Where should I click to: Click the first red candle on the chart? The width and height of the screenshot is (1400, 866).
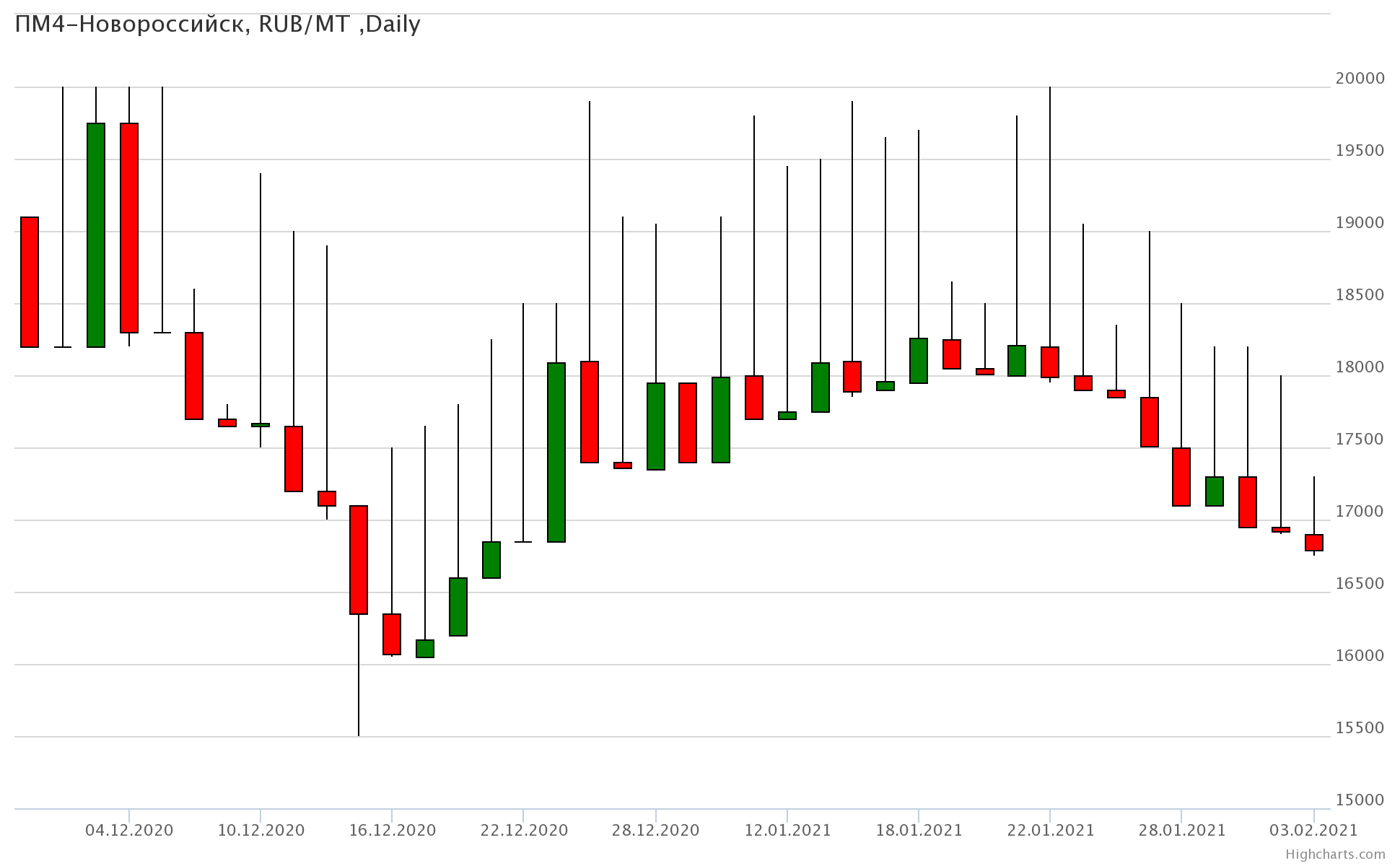[30, 281]
